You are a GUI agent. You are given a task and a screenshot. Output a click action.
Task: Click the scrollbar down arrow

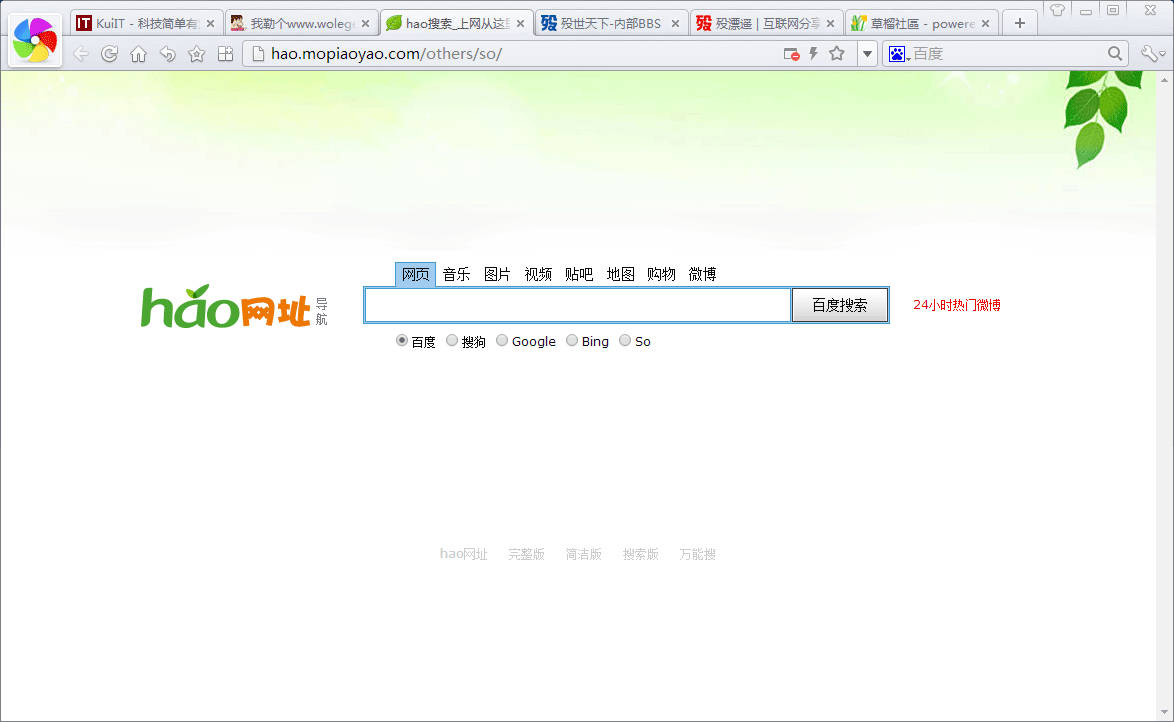[x=1164, y=712]
